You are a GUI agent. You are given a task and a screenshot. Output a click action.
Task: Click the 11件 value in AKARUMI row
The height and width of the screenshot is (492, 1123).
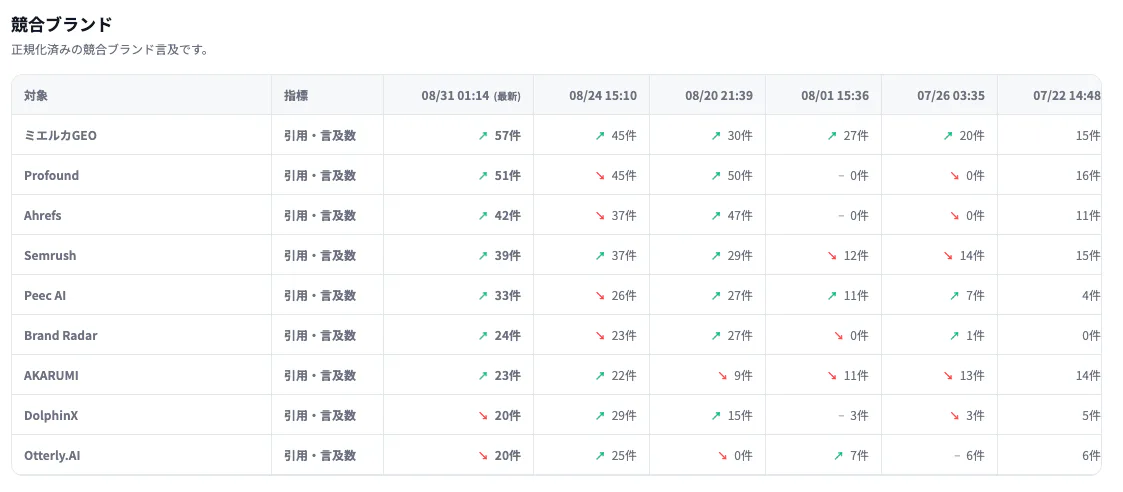pyautogui.click(x=856, y=375)
